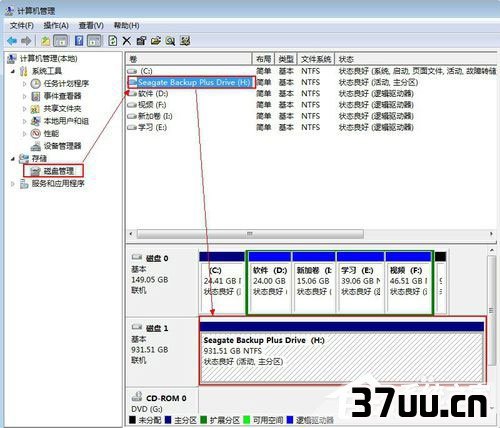This screenshot has width=500, height=428.
Task: Expand the 任务计划程序 tree node
Action: pos(24,84)
